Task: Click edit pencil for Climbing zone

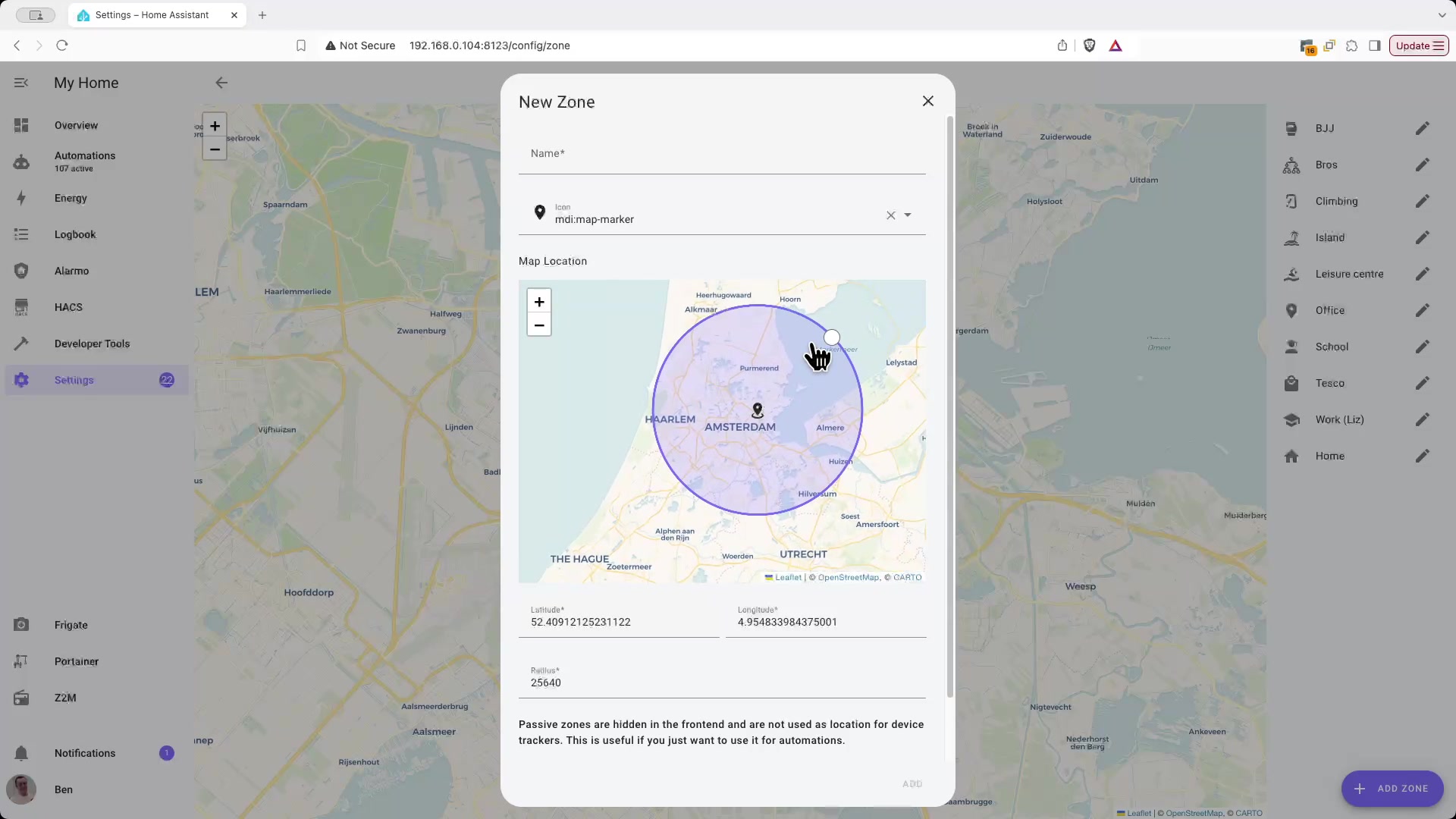Action: click(1422, 201)
